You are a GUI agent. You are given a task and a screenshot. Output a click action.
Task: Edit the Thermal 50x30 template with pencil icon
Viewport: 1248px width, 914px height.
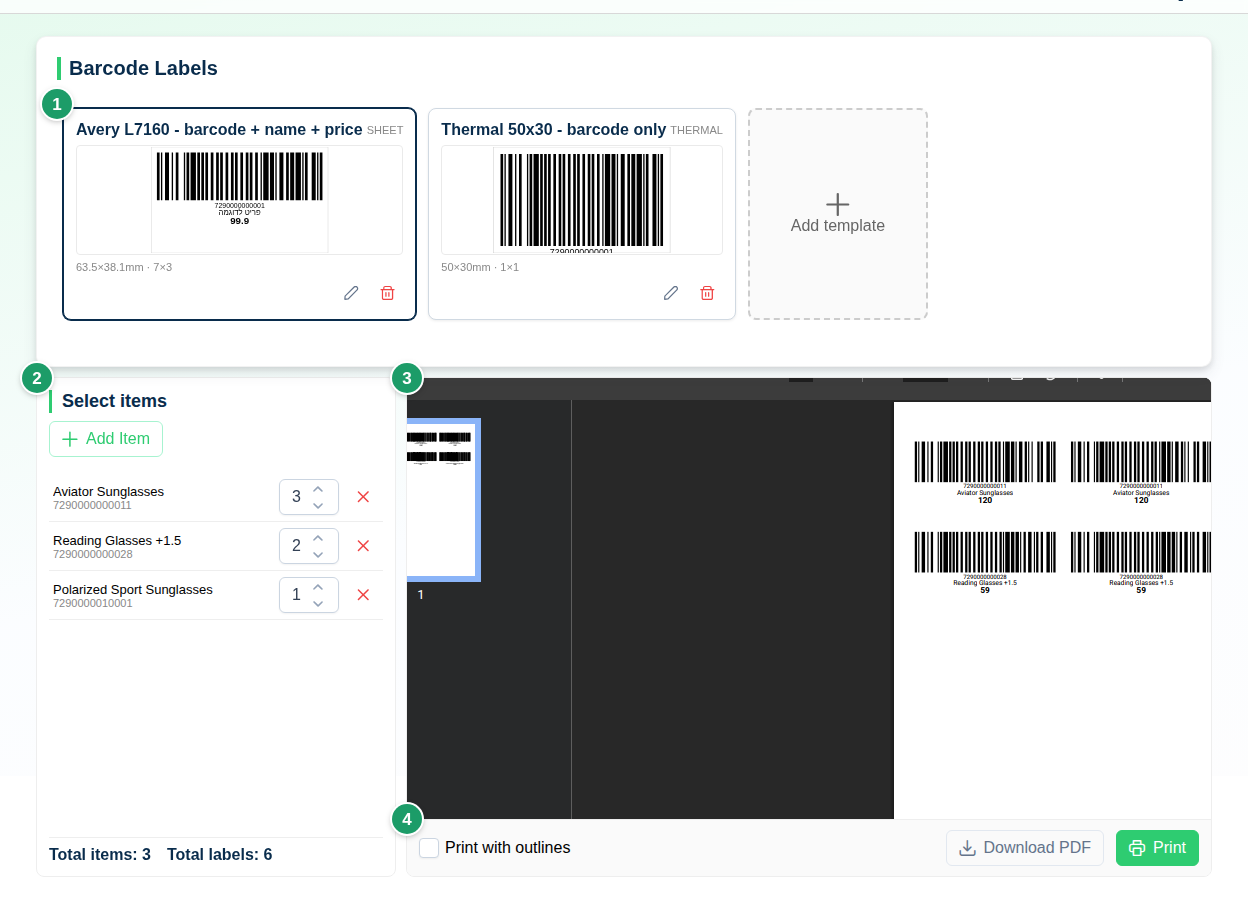(671, 293)
